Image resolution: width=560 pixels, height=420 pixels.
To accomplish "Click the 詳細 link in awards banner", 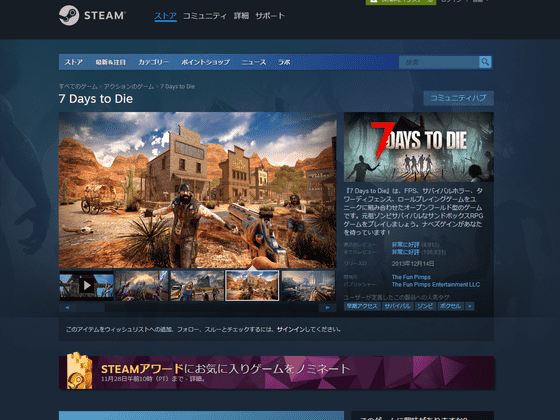I will pyautogui.click(x=195, y=379).
